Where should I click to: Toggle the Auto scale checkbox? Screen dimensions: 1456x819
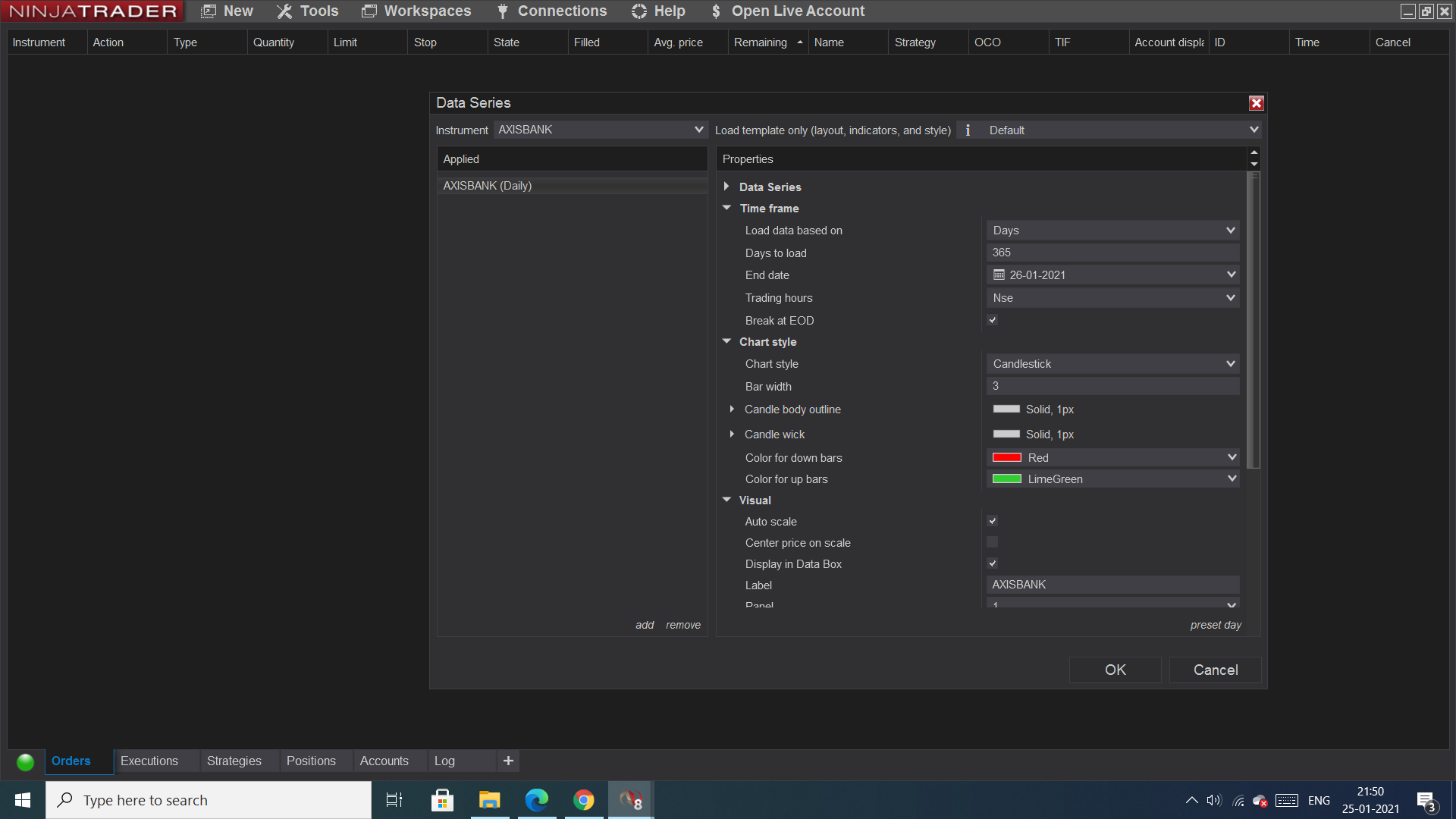click(x=992, y=521)
